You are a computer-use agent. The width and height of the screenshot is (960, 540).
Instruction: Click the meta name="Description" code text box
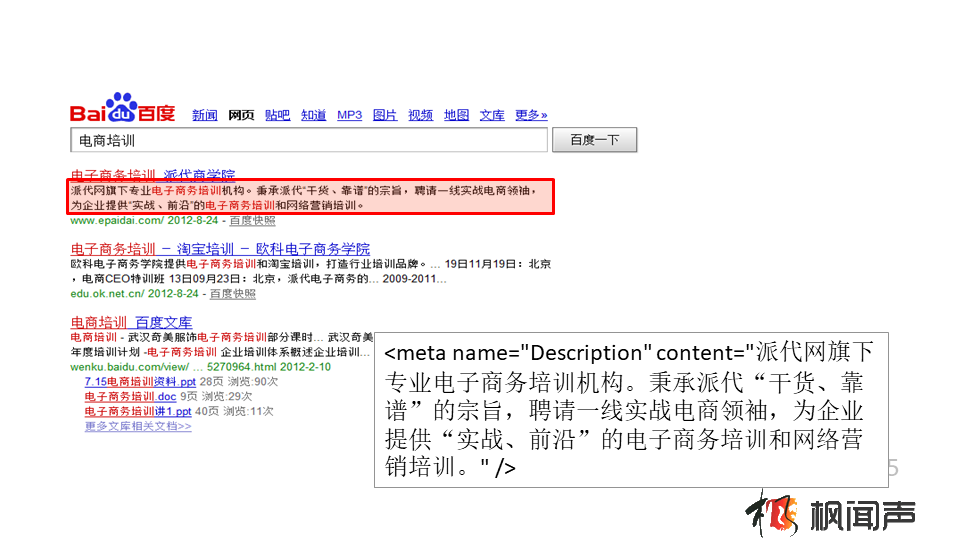coord(631,410)
